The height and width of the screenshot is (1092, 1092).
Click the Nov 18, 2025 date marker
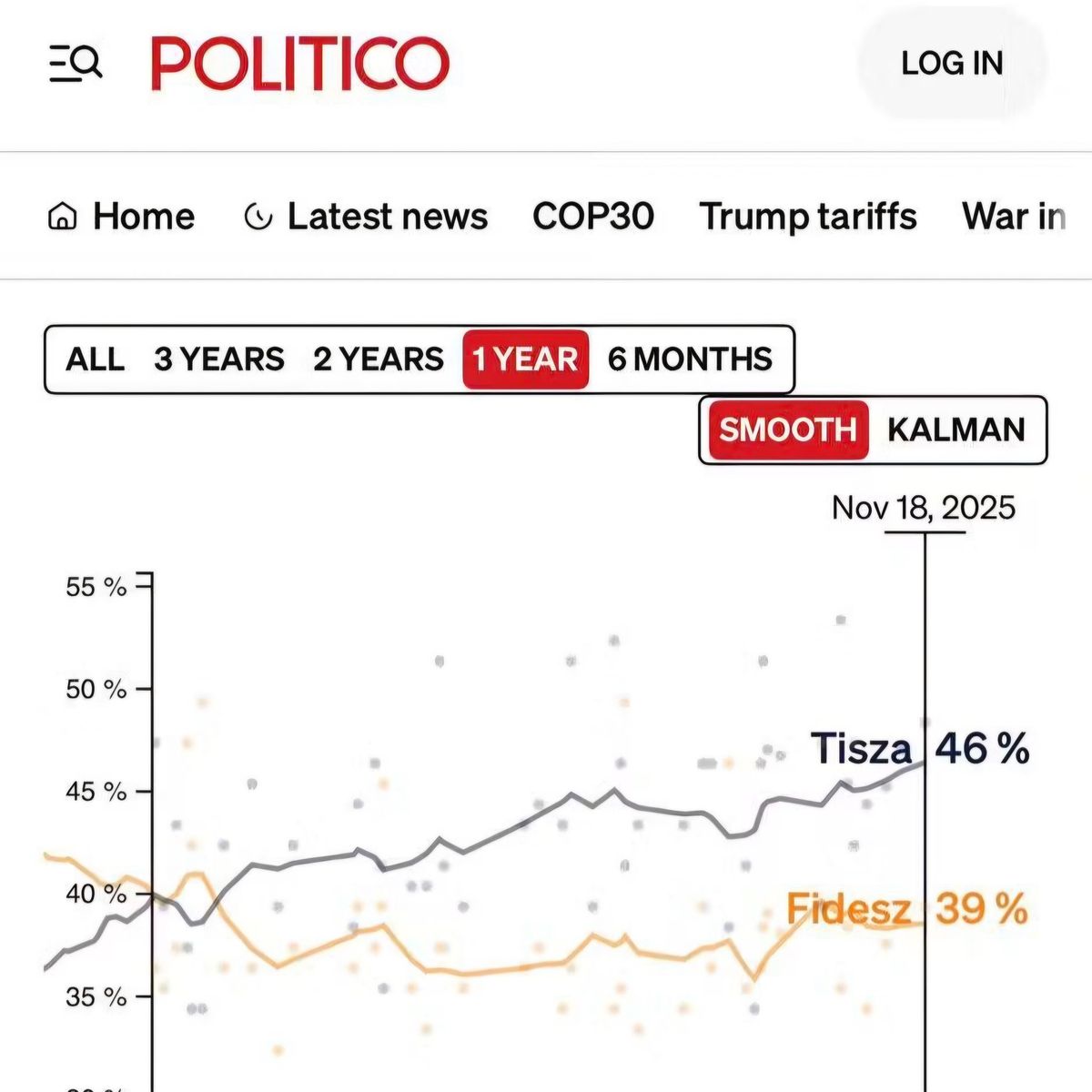(924, 508)
